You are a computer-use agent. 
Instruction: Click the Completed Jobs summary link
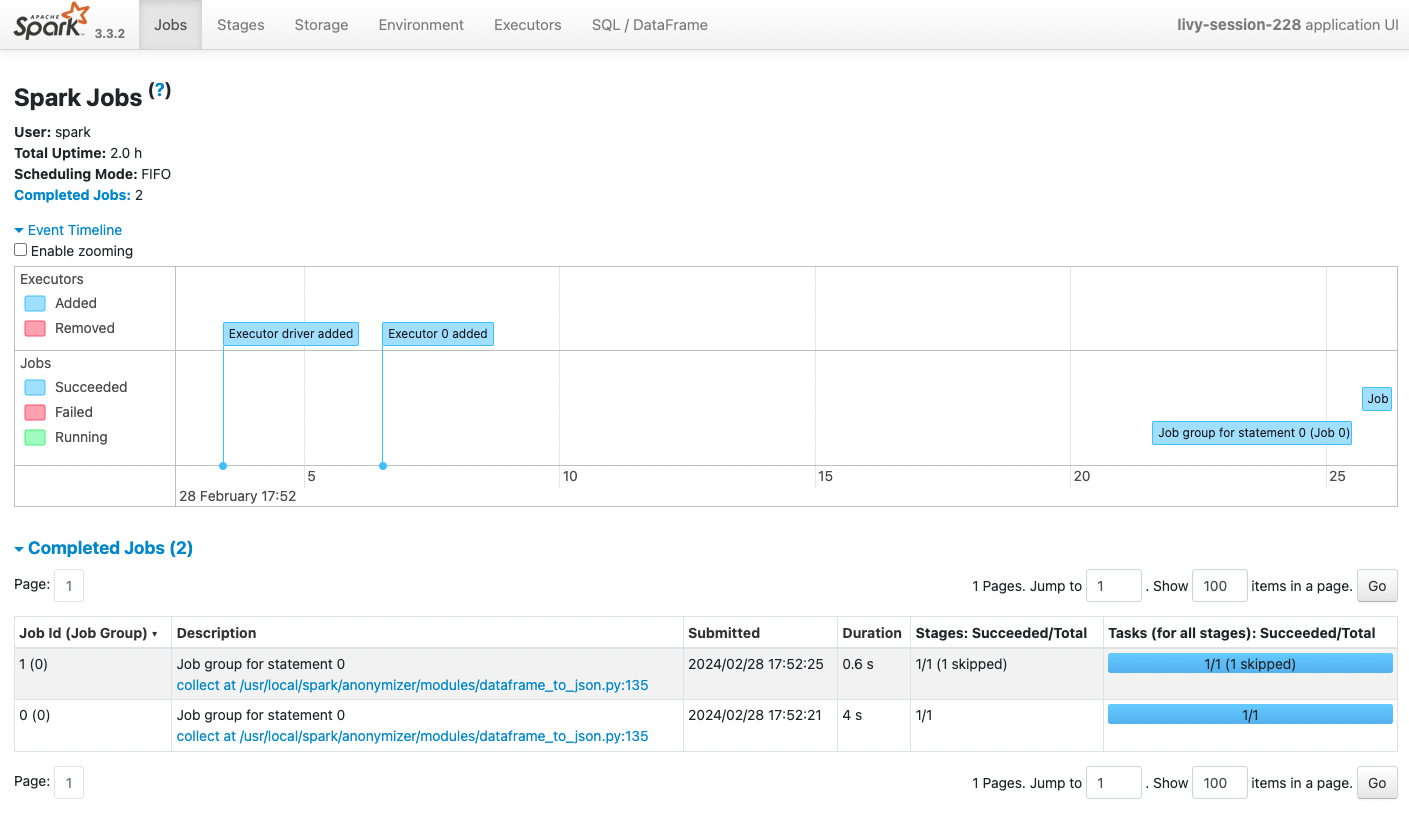(72, 195)
